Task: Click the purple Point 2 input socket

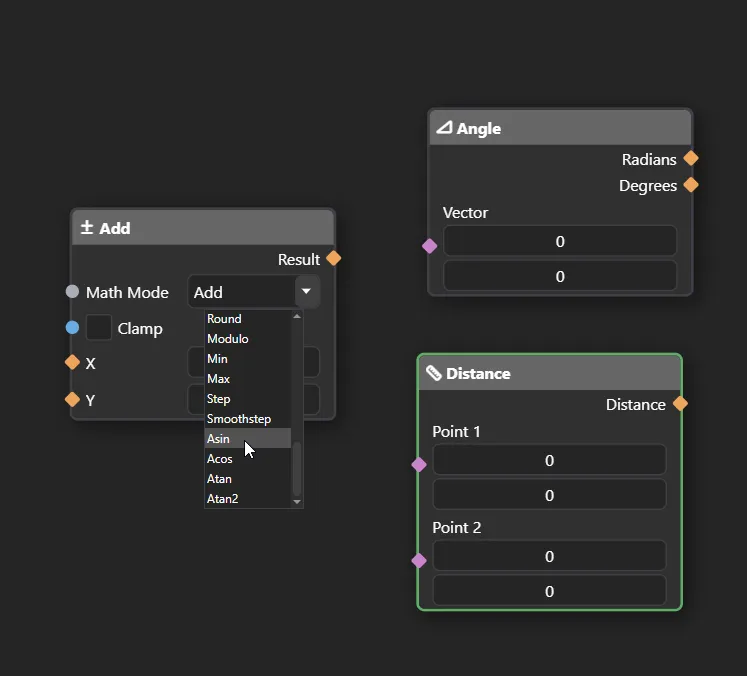Action: (x=419, y=561)
